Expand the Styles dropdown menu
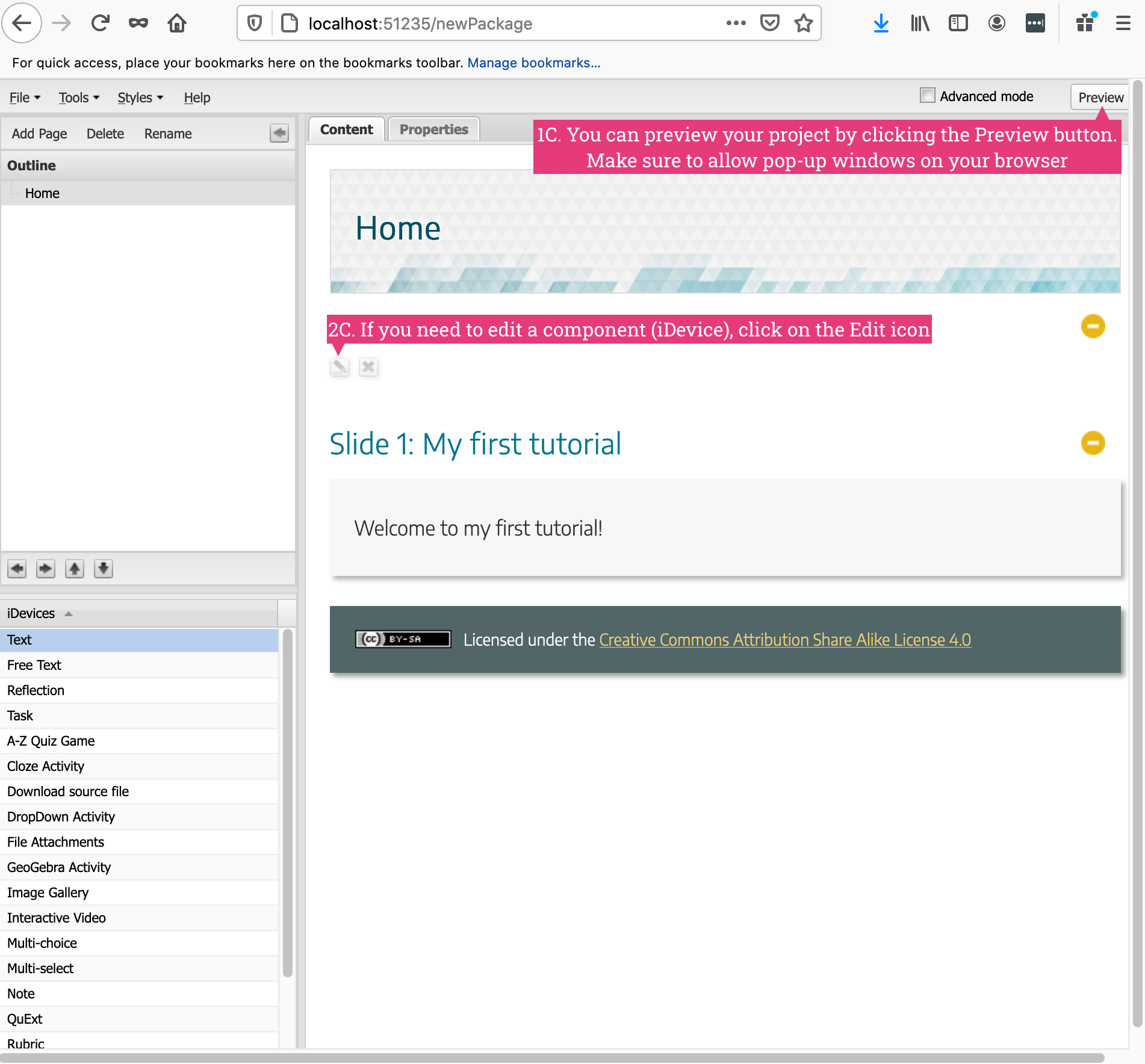1145x1064 pixels. tap(140, 97)
